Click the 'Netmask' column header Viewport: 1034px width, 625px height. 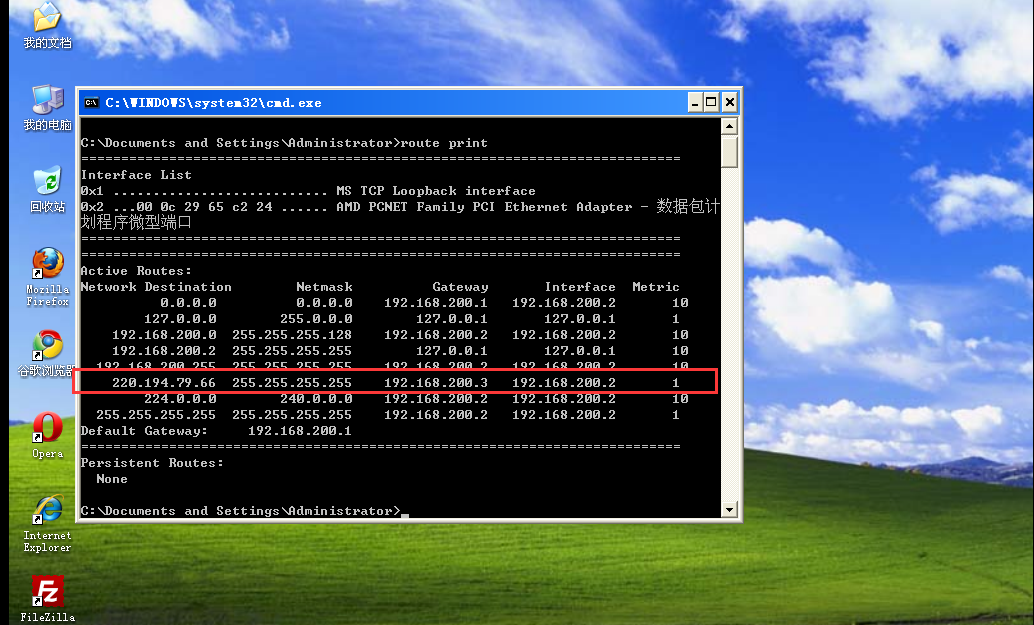[x=324, y=287]
